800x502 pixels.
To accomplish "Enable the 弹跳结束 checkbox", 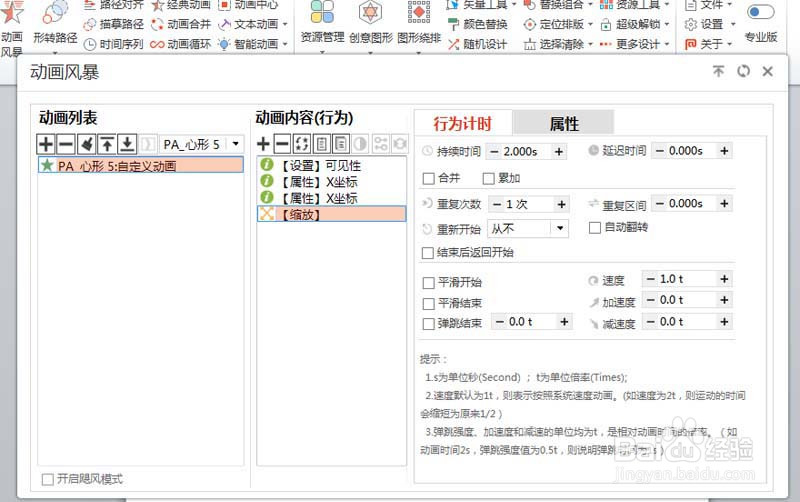I will click(429, 324).
